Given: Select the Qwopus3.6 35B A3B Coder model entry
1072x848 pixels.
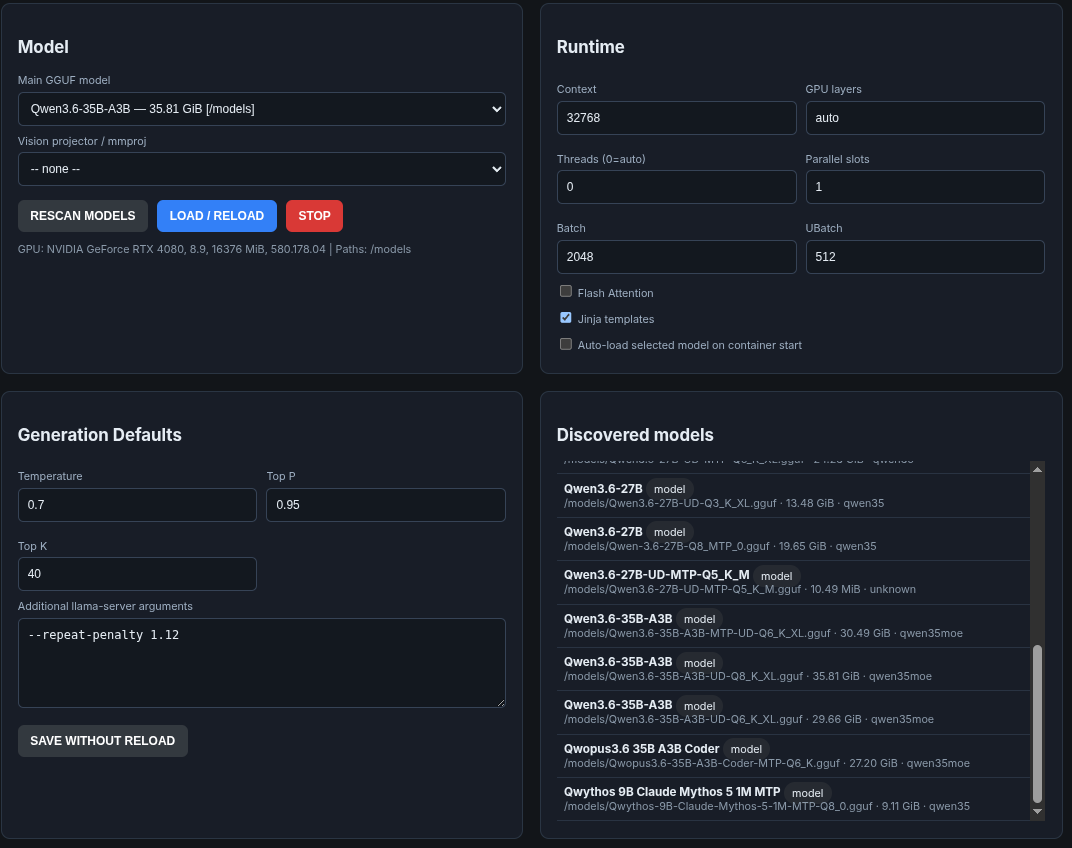Looking at the screenshot, I should (x=793, y=756).
